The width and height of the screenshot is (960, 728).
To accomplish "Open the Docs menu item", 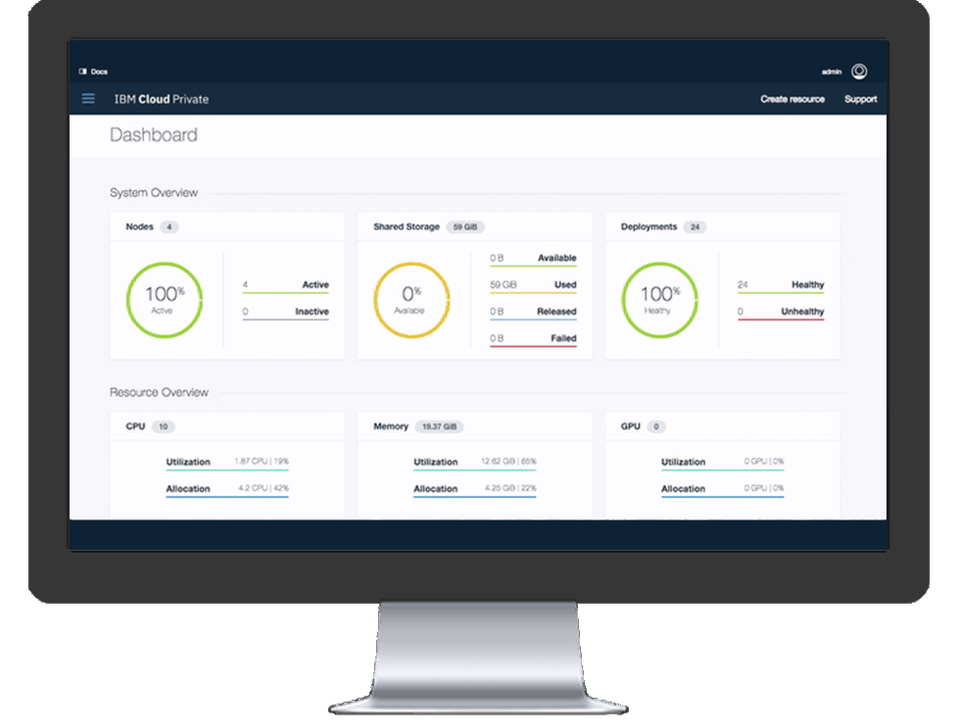I will pyautogui.click(x=98, y=71).
